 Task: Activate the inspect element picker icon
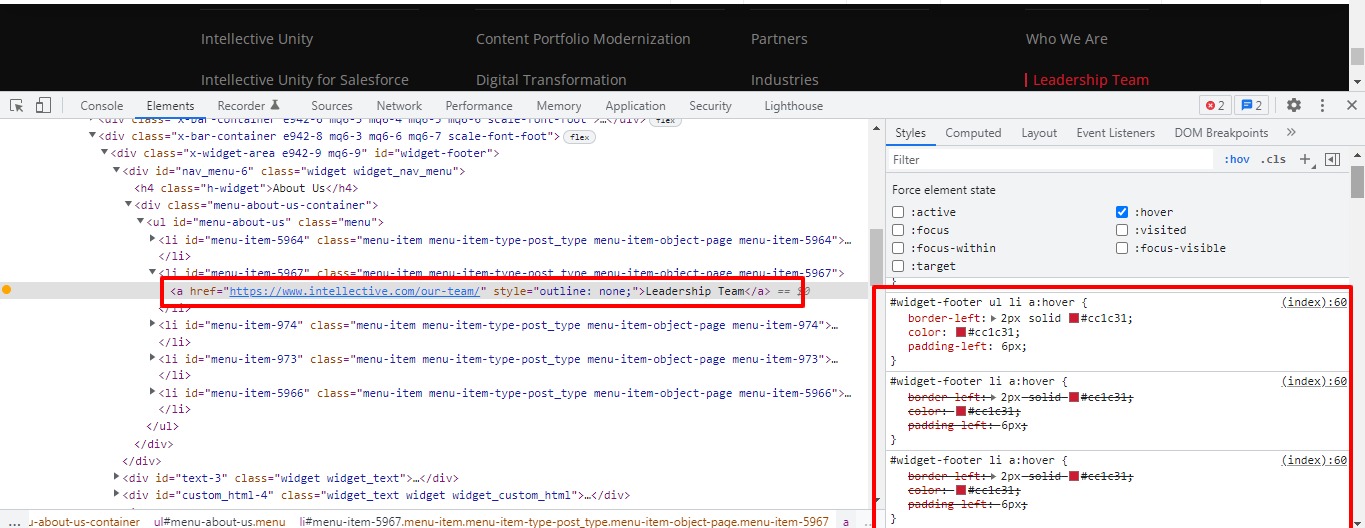[x=17, y=105]
